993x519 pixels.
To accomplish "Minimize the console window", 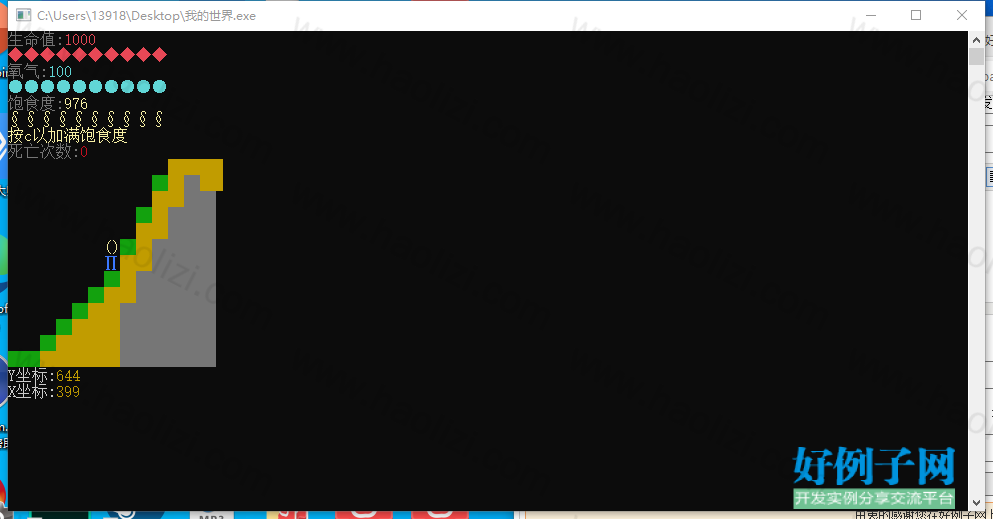I will pos(871,15).
